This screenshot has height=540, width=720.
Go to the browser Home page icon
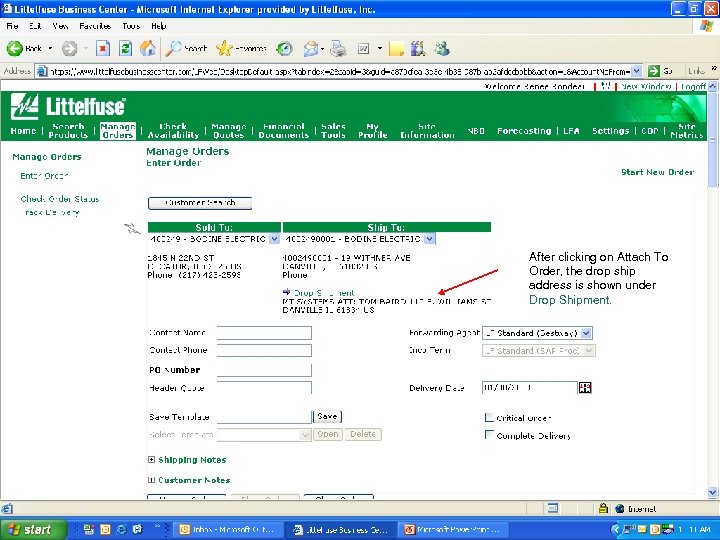click(x=147, y=48)
